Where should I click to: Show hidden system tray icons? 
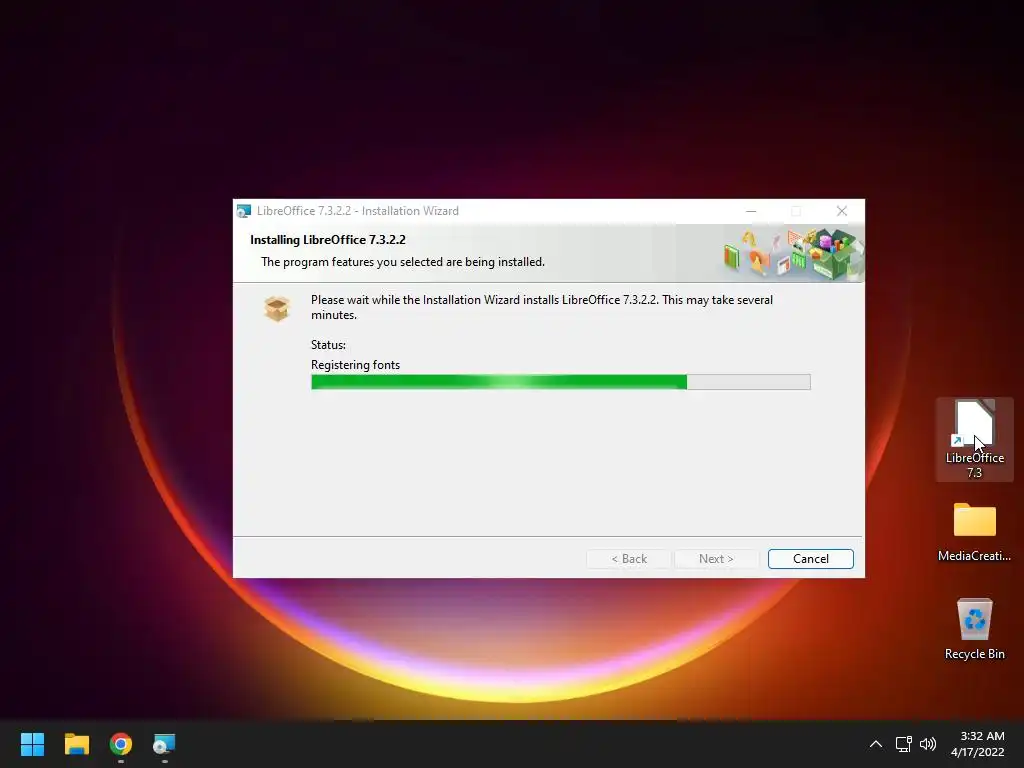[876, 744]
